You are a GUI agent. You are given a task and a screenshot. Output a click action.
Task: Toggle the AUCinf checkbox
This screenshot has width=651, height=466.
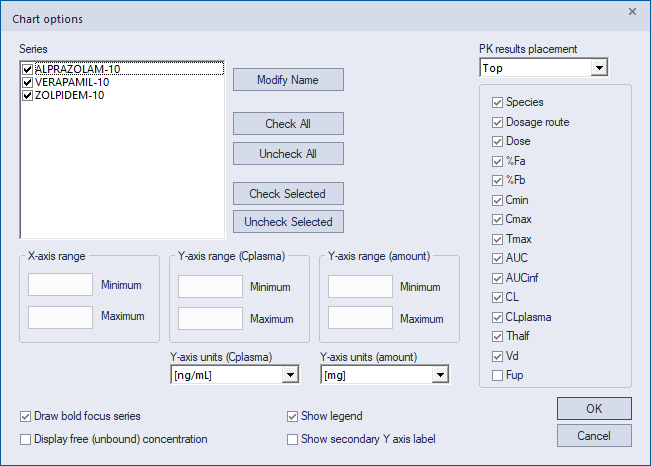(497, 278)
